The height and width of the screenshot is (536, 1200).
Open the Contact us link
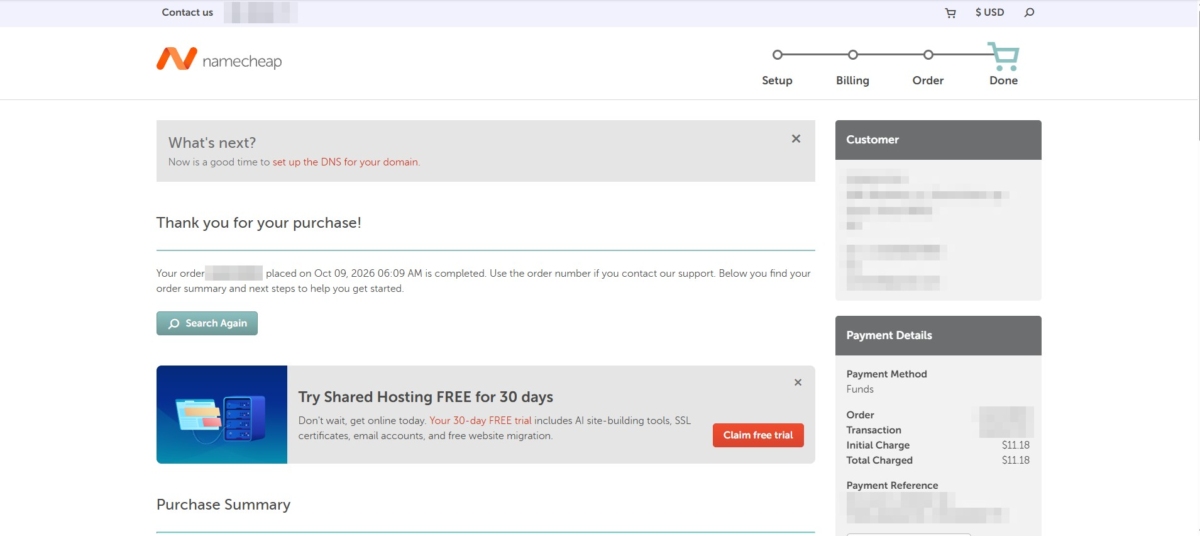tap(187, 13)
